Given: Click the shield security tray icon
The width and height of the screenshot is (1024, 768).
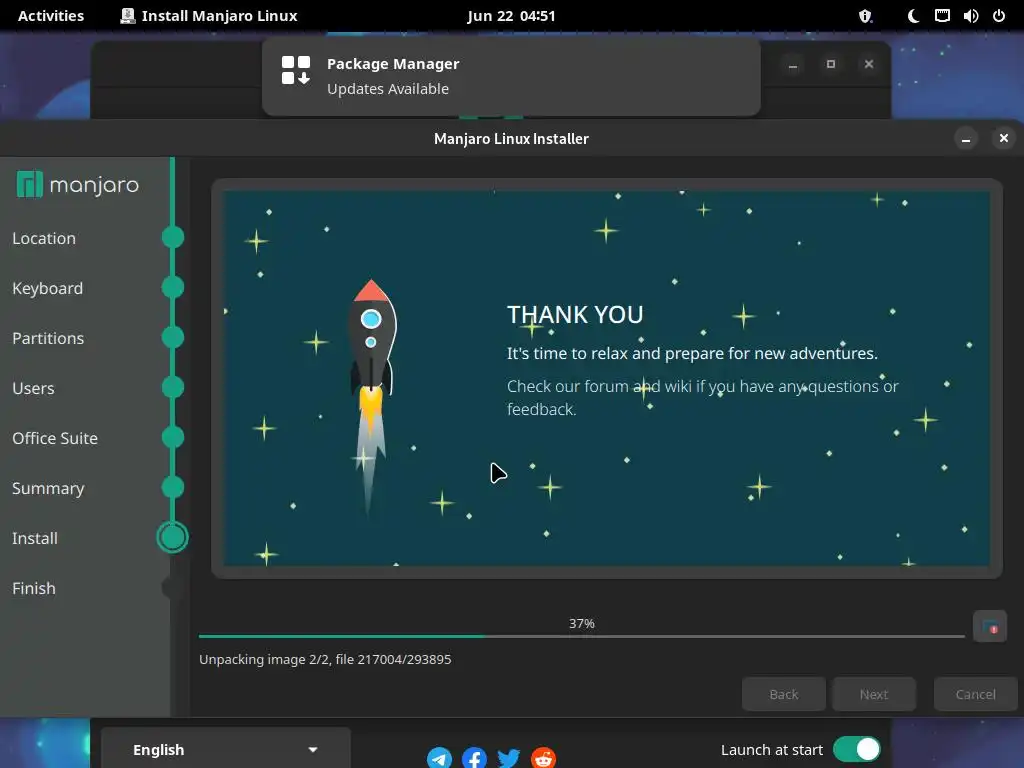Looking at the screenshot, I should point(865,16).
